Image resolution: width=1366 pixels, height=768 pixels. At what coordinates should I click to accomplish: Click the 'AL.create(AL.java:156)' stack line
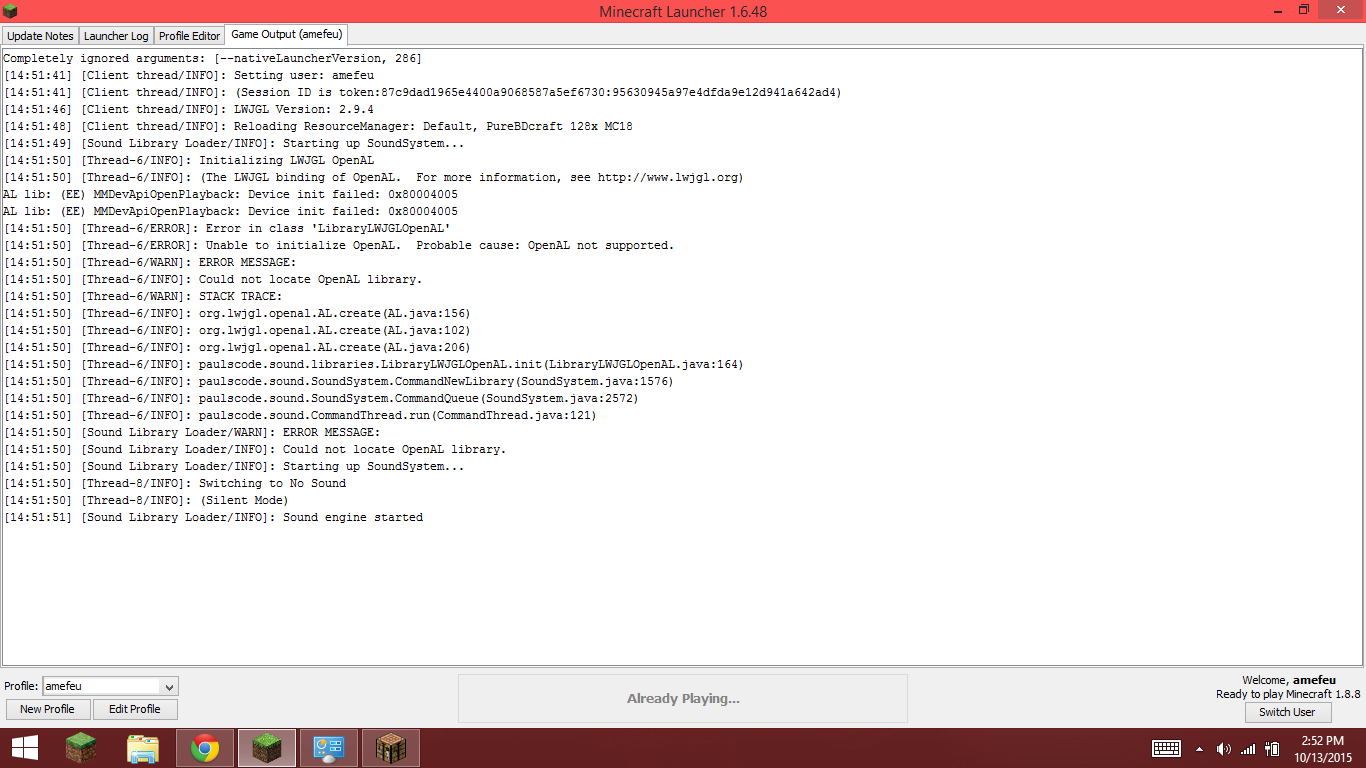click(x=237, y=313)
